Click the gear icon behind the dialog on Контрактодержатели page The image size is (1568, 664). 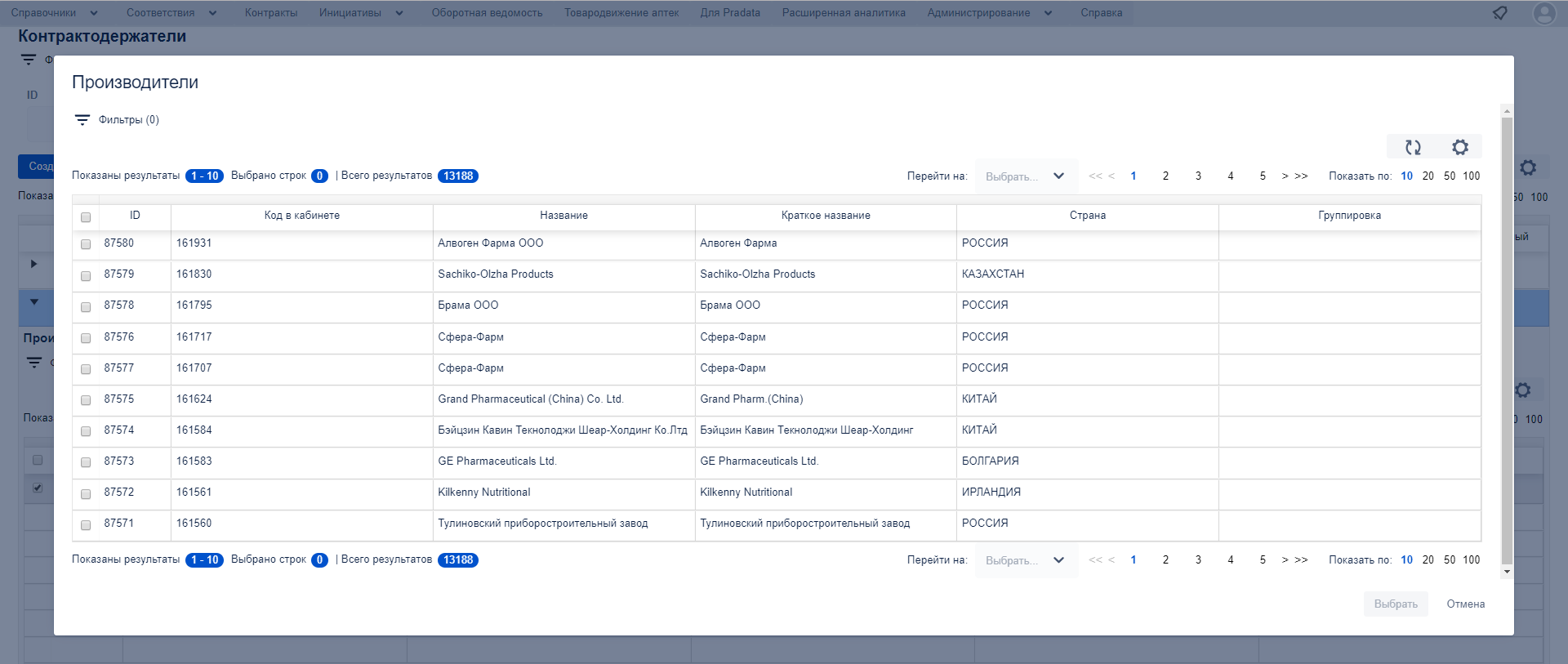click(1528, 167)
